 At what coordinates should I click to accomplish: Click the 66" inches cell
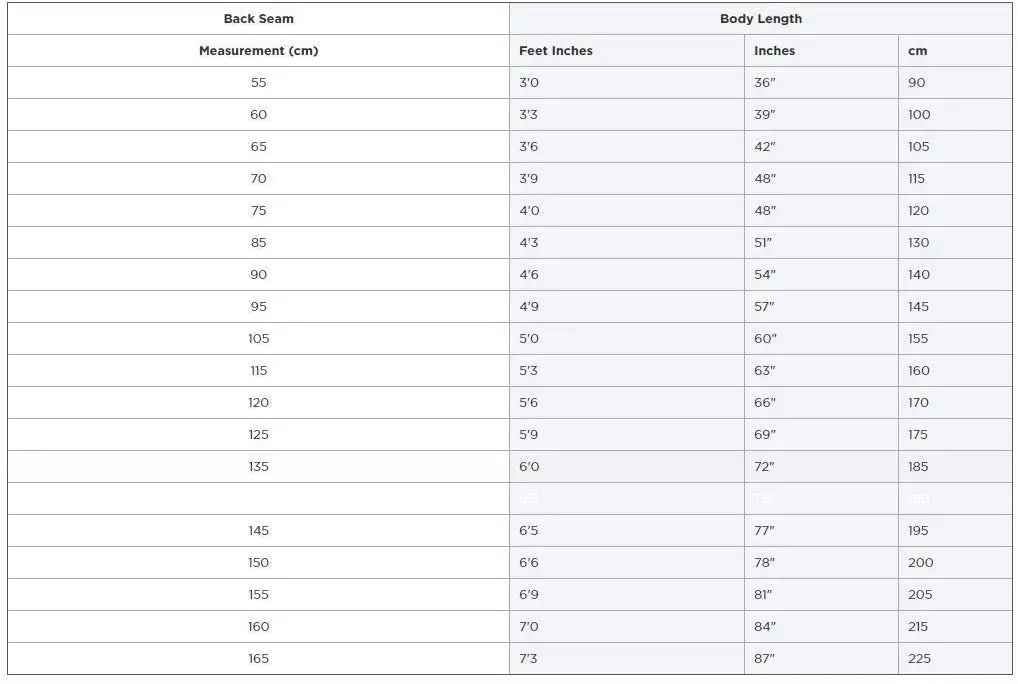click(x=765, y=403)
